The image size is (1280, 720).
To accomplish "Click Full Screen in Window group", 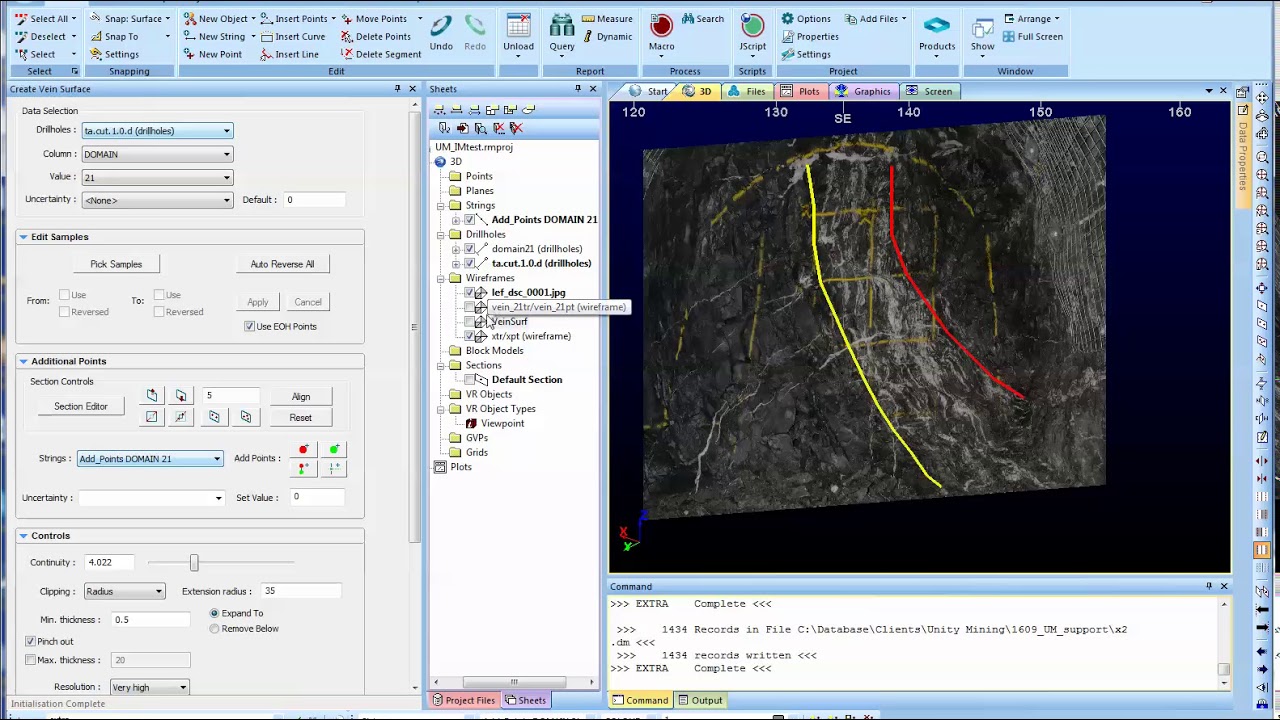I will pos(1032,37).
